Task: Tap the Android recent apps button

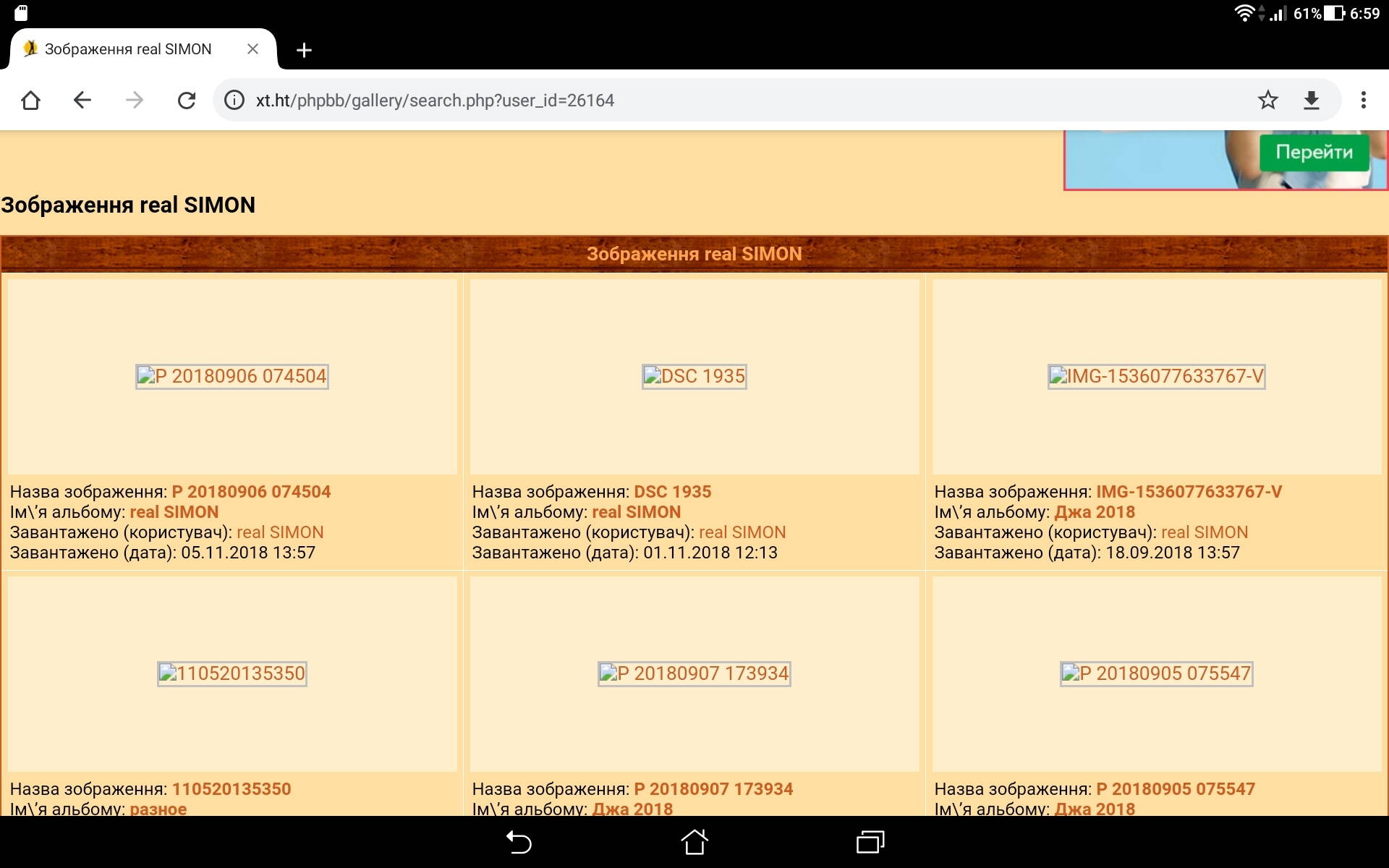Action: coord(870,842)
